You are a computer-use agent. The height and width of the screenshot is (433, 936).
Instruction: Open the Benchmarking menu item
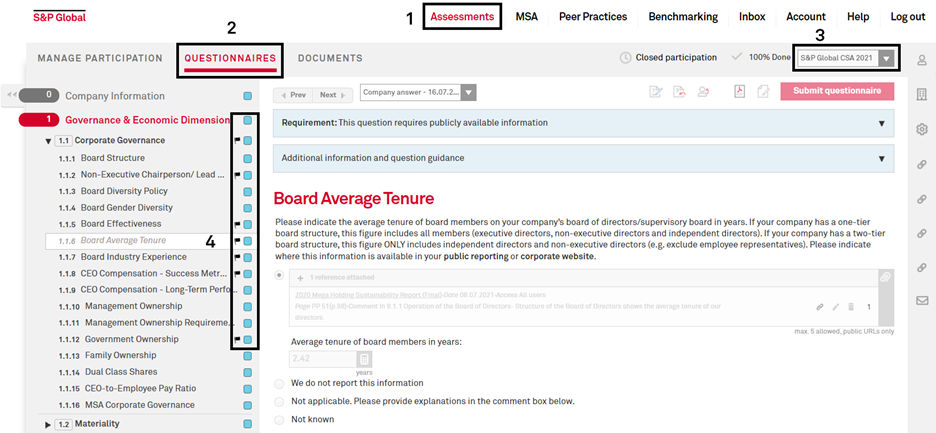683,17
